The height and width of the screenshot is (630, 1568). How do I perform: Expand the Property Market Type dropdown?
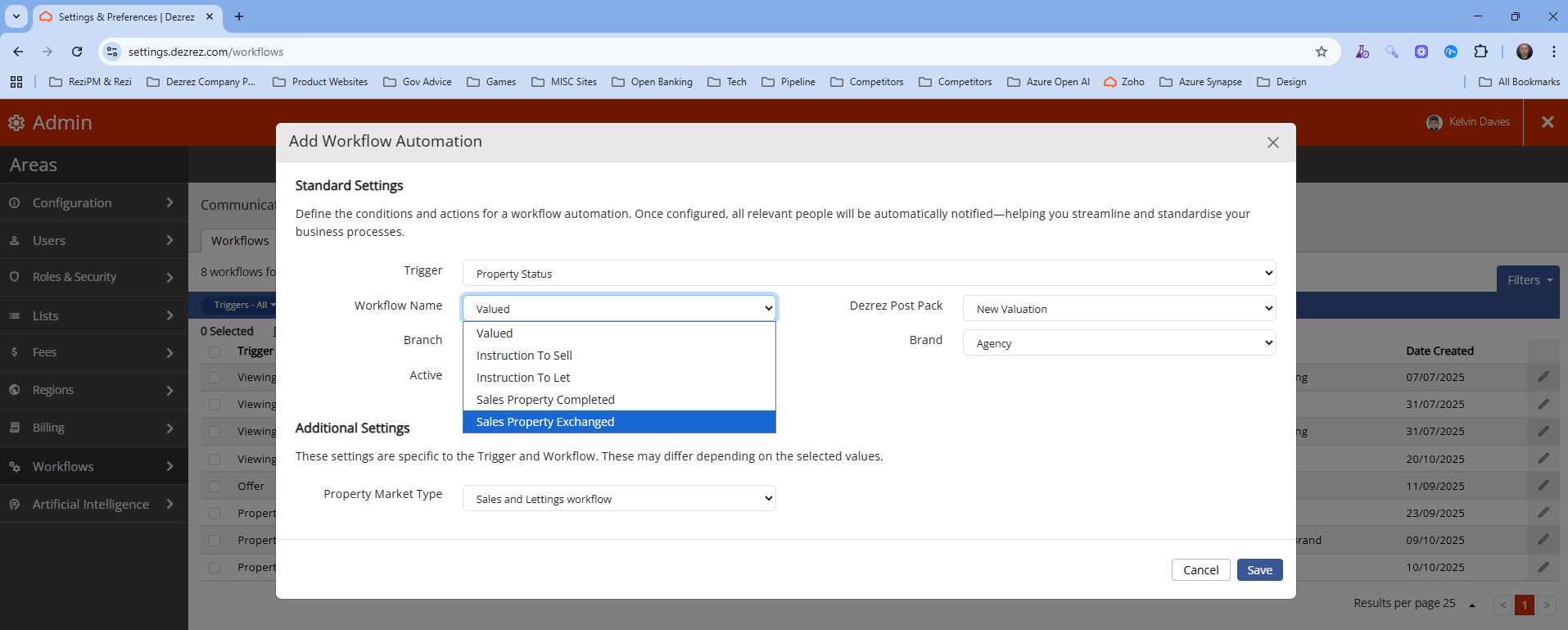[x=619, y=499]
